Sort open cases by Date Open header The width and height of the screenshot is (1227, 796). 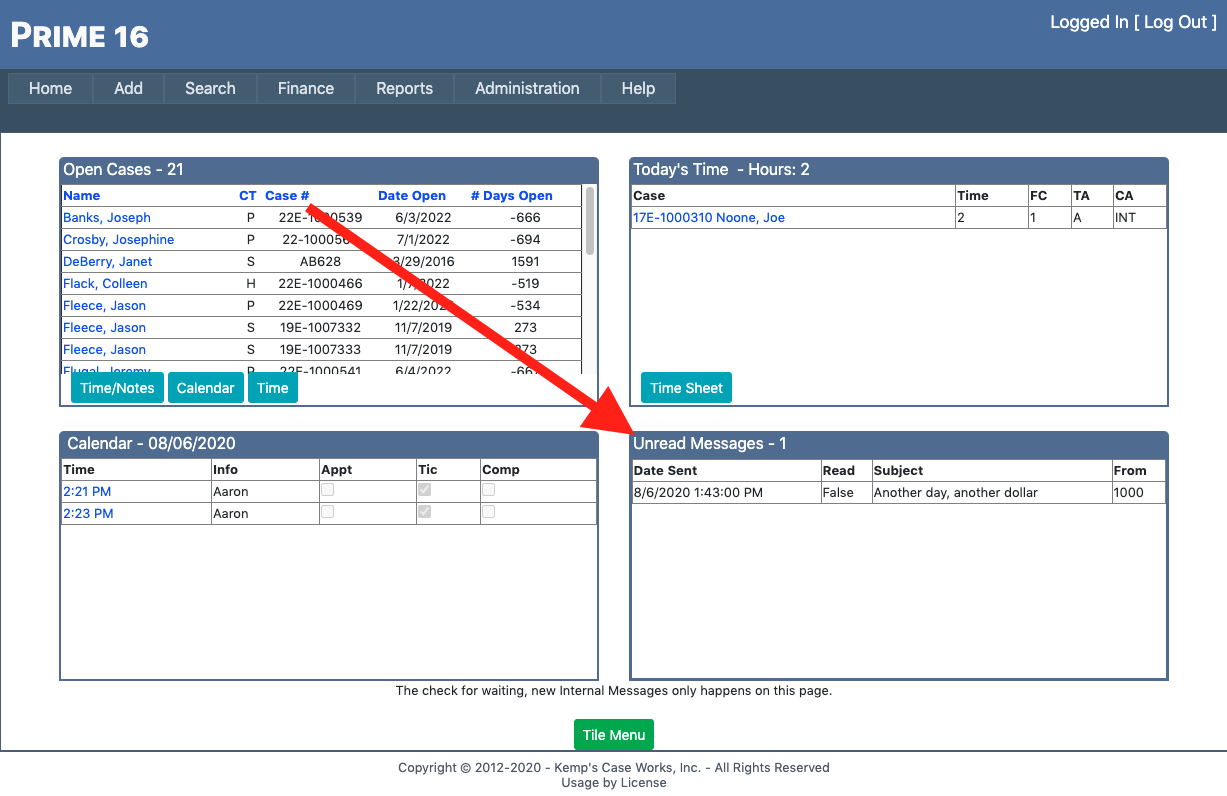coord(412,196)
